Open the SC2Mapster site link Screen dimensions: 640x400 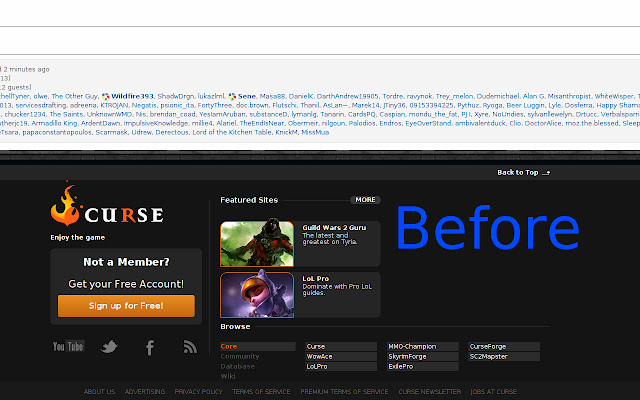504,356
